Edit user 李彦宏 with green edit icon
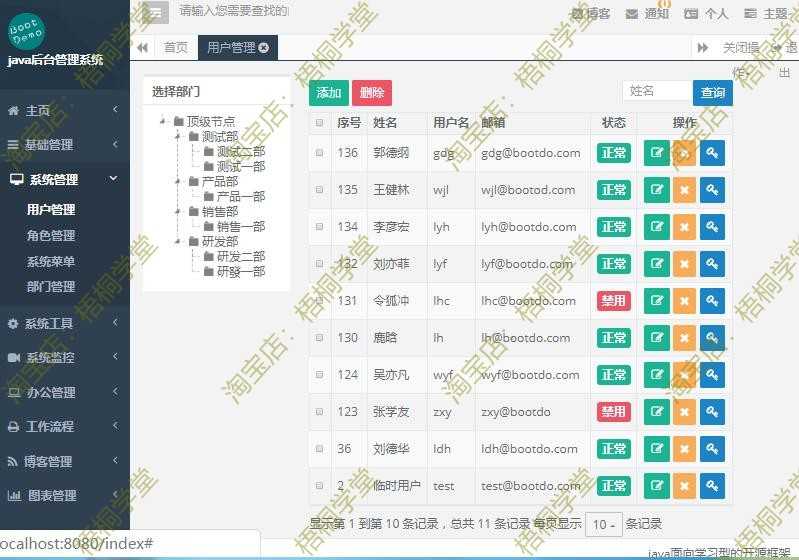The height and width of the screenshot is (560, 799). 657,227
